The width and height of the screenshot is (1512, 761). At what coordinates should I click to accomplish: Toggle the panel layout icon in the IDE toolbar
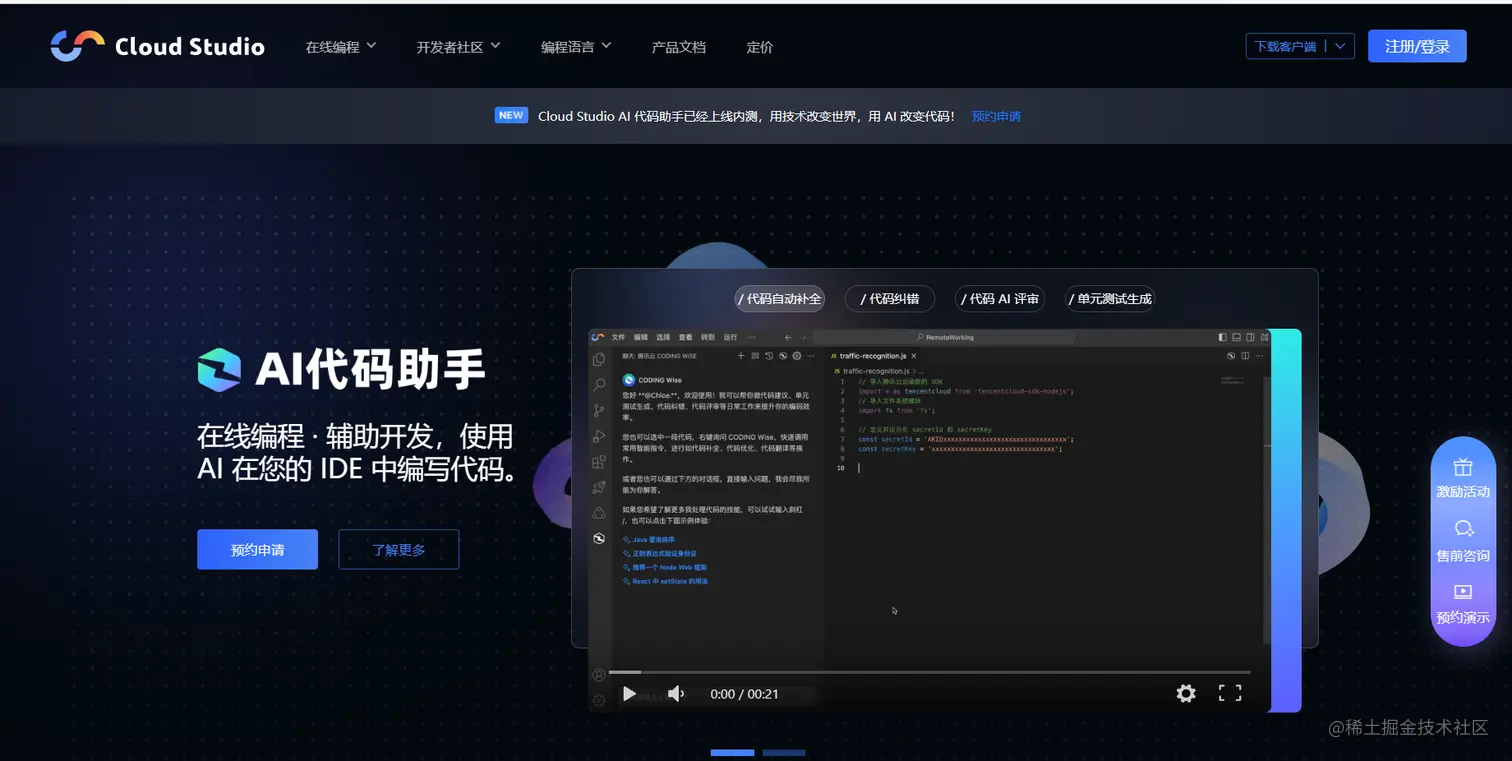coord(1237,337)
